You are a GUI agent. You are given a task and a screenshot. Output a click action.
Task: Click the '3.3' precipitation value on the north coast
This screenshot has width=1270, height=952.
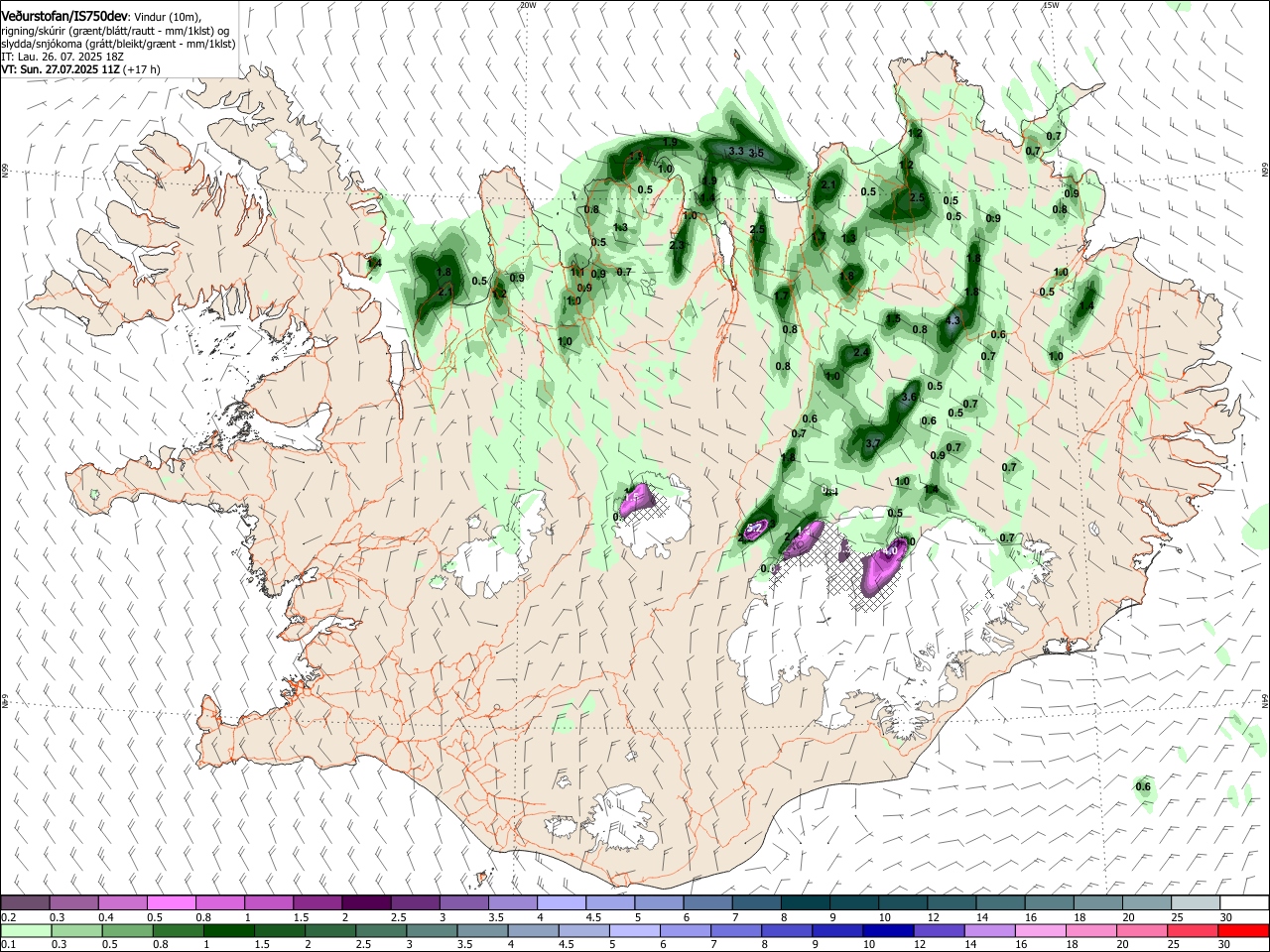[736, 151]
